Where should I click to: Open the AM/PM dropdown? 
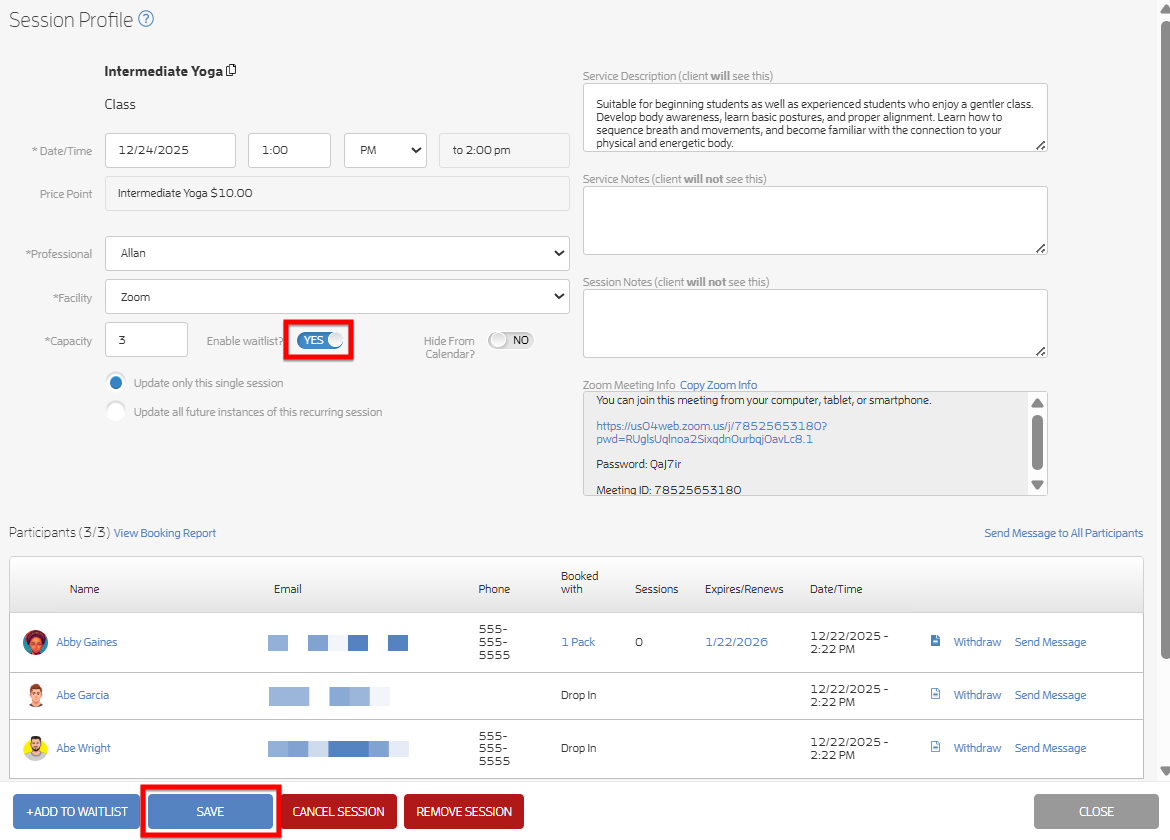[385, 150]
